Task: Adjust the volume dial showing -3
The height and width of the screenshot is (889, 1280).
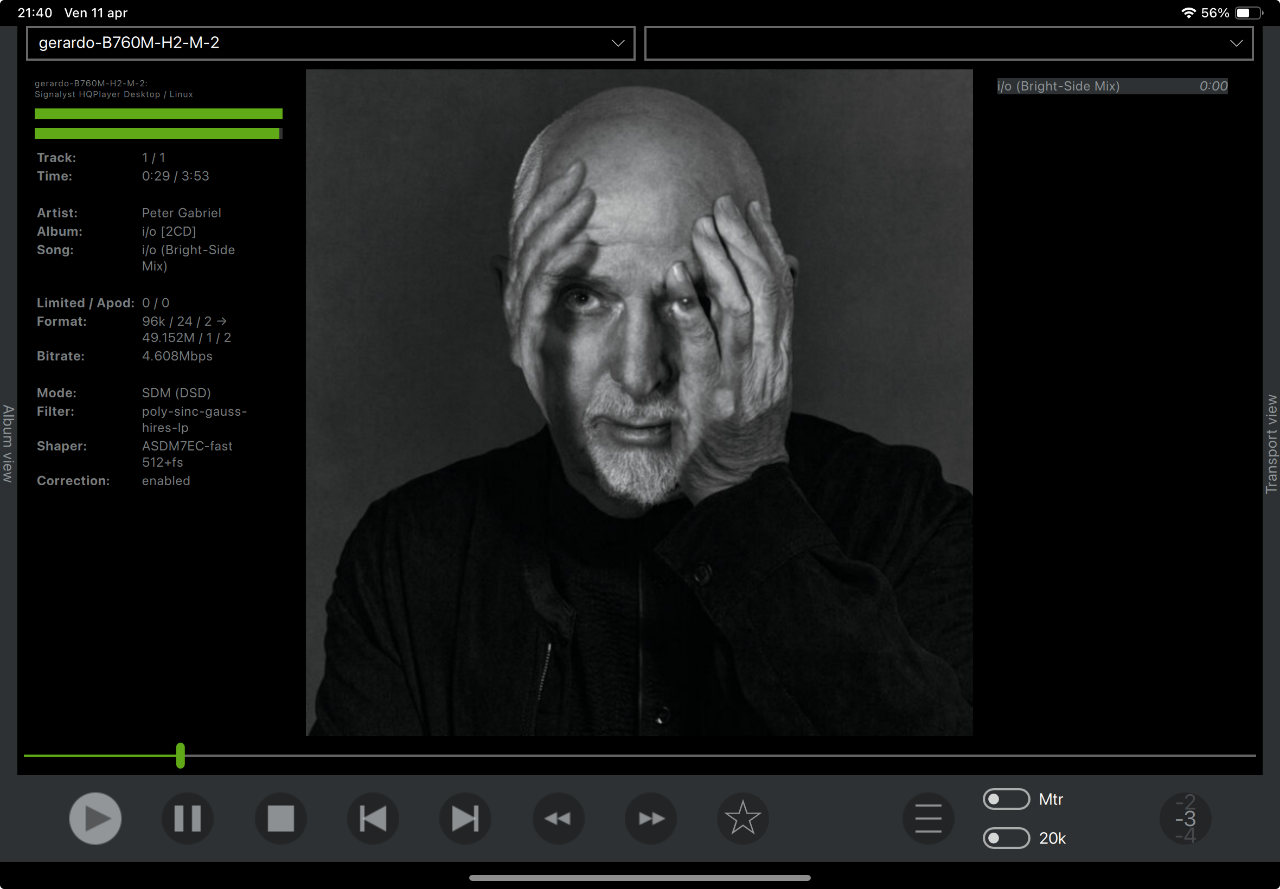Action: point(1186,819)
